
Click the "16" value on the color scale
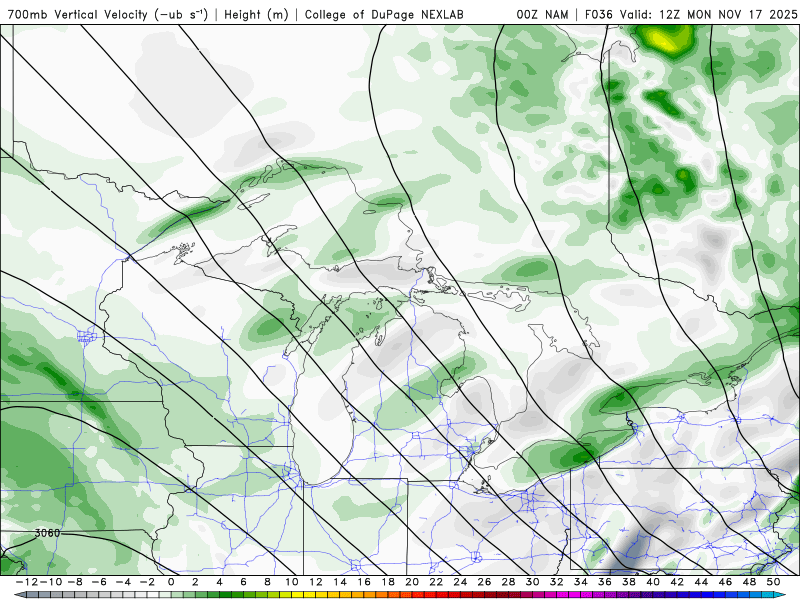[x=364, y=582]
